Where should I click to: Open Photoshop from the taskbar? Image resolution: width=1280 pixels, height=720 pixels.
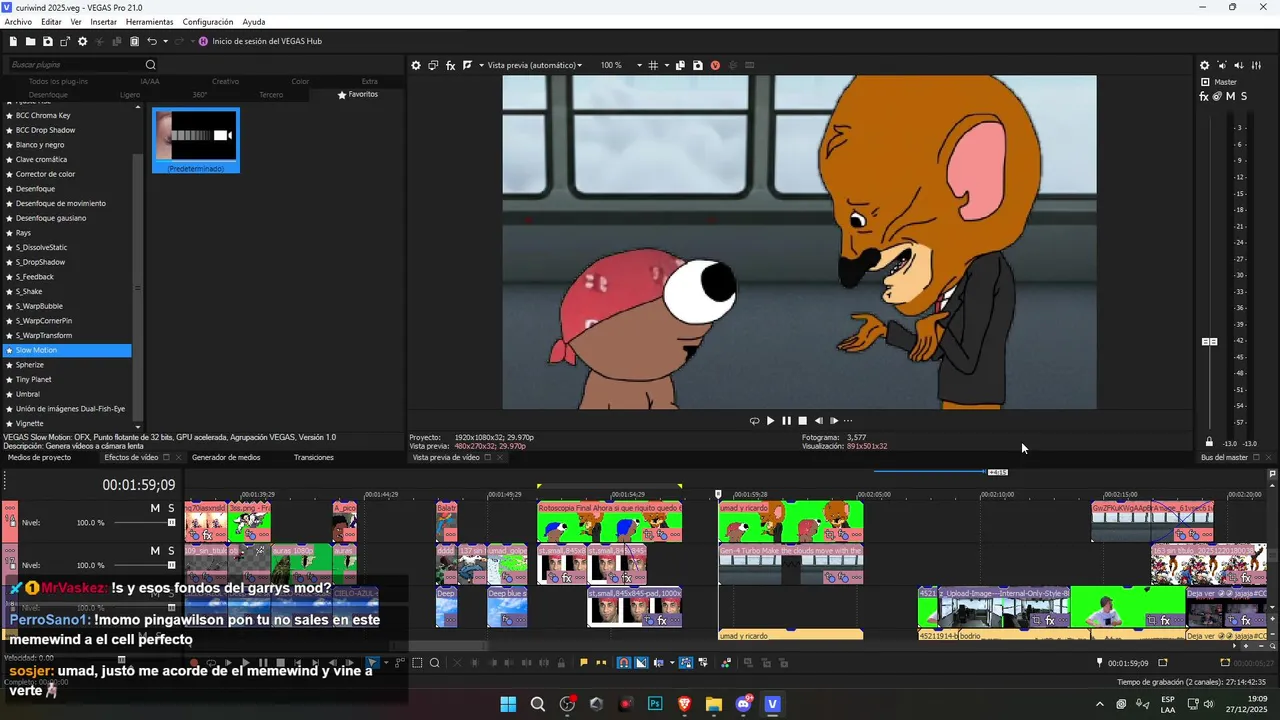pos(655,704)
